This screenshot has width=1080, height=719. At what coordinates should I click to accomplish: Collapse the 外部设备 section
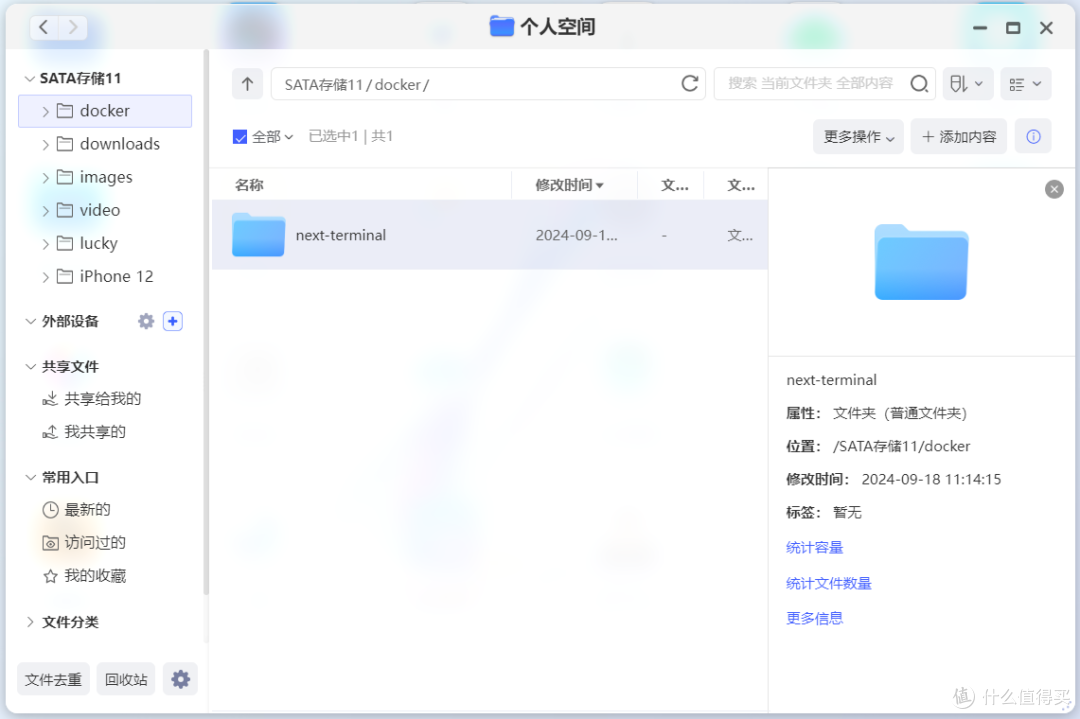[x=30, y=322]
